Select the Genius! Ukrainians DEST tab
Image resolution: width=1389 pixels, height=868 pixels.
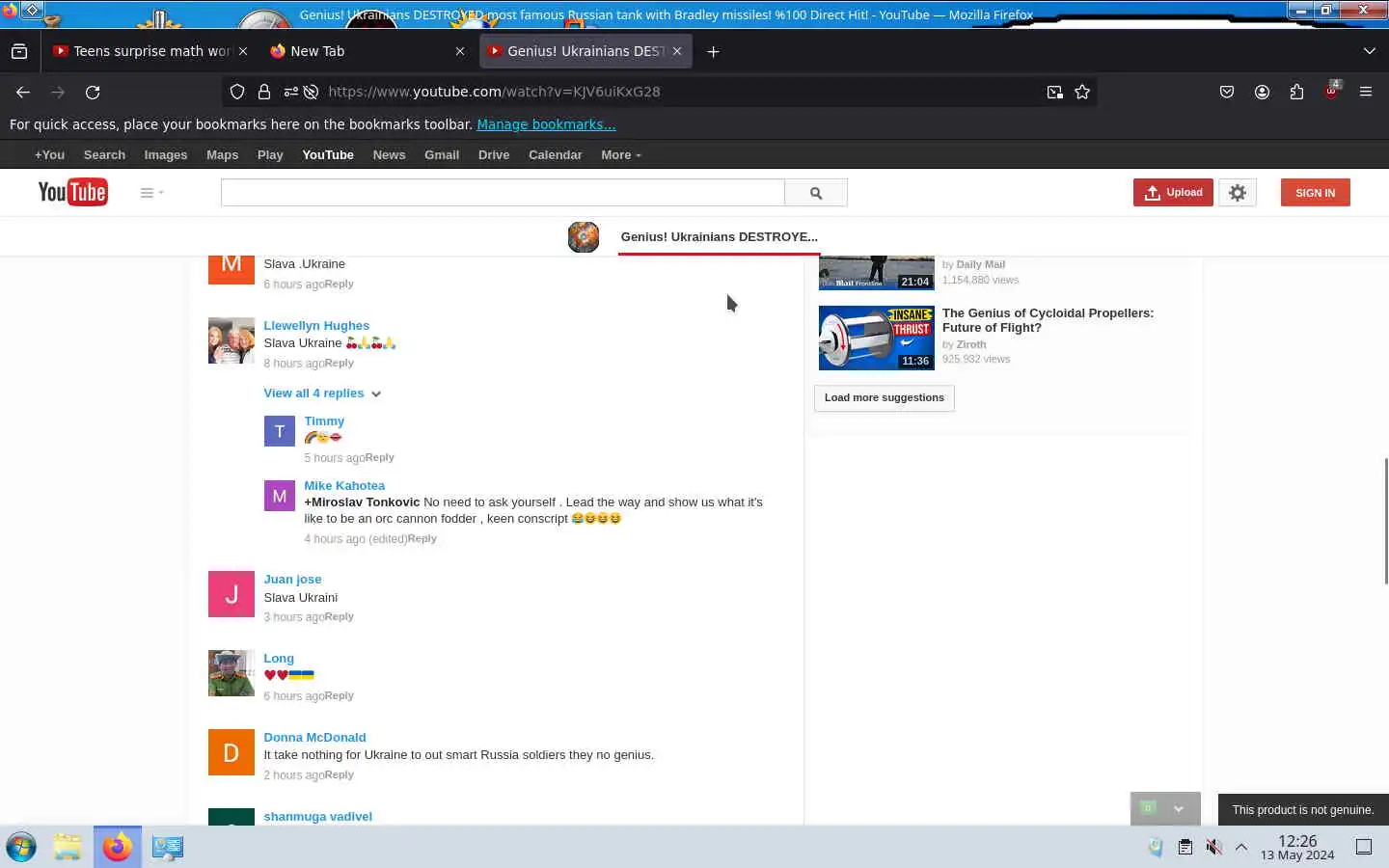586,51
